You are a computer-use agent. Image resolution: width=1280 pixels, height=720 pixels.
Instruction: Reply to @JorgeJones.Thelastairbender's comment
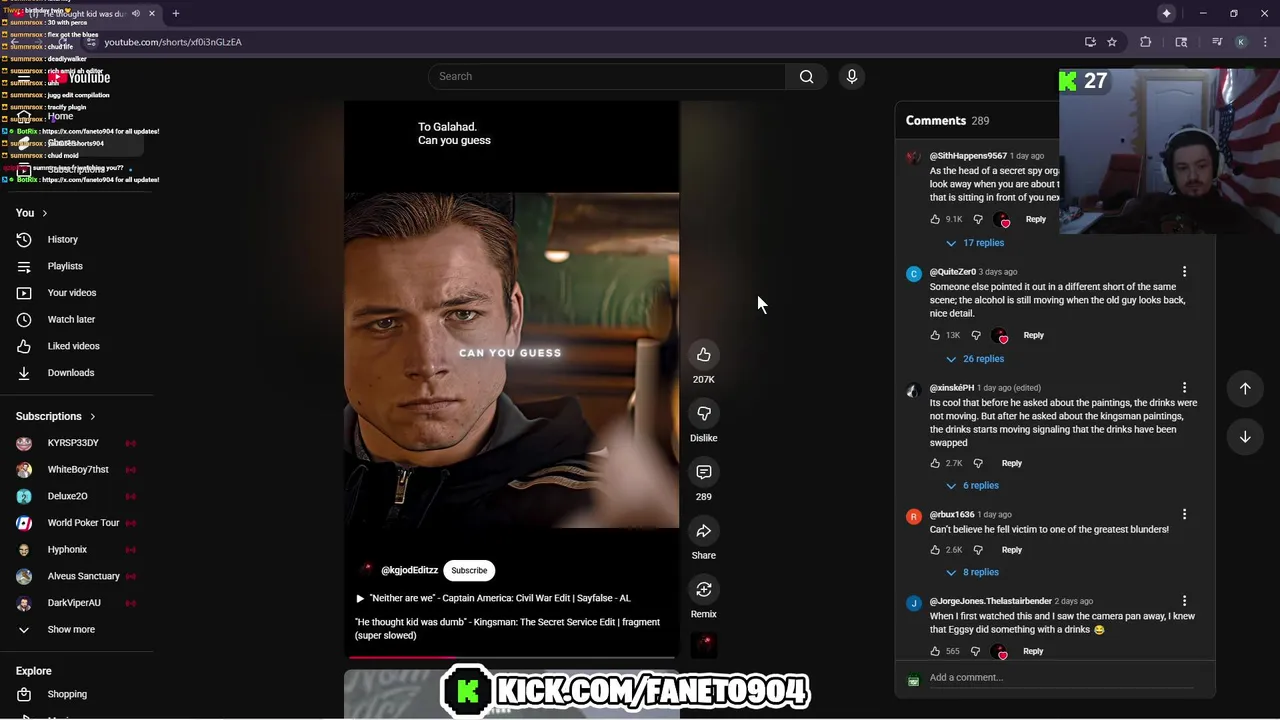click(1033, 651)
